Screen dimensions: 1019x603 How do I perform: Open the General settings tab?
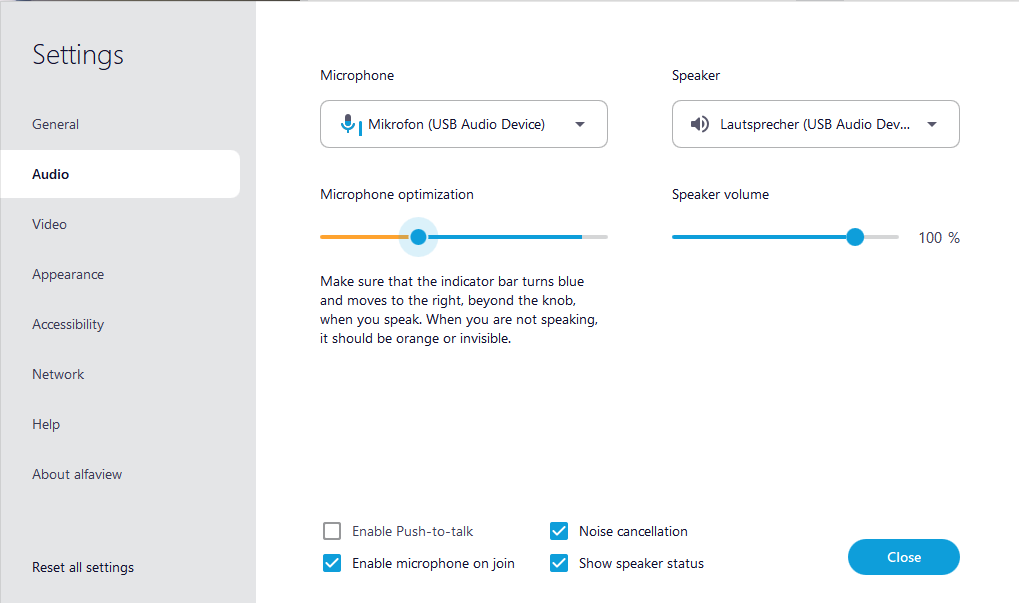click(x=56, y=124)
